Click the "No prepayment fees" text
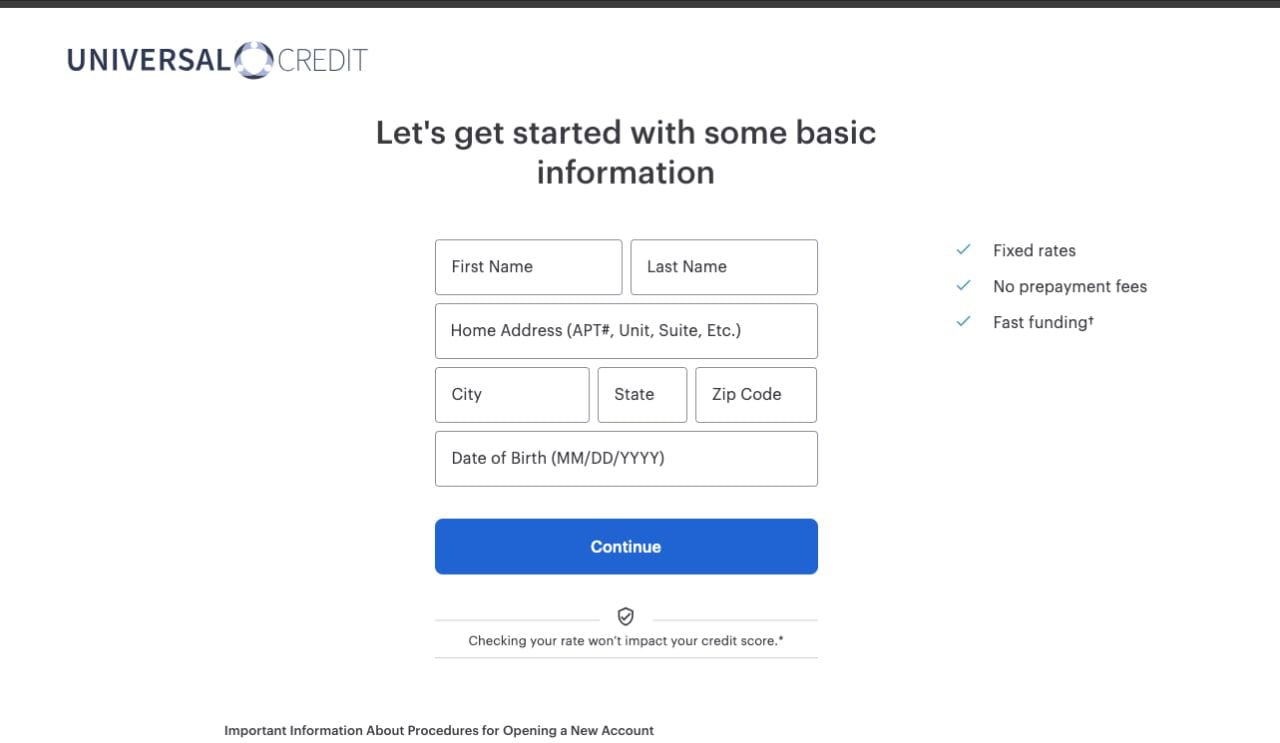 coord(1070,287)
